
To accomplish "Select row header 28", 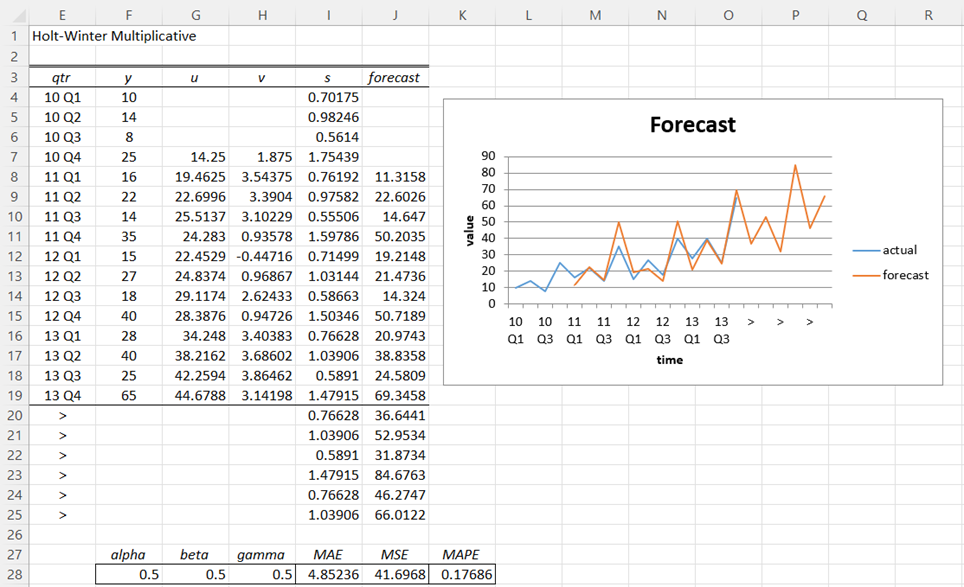I will click(14, 575).
